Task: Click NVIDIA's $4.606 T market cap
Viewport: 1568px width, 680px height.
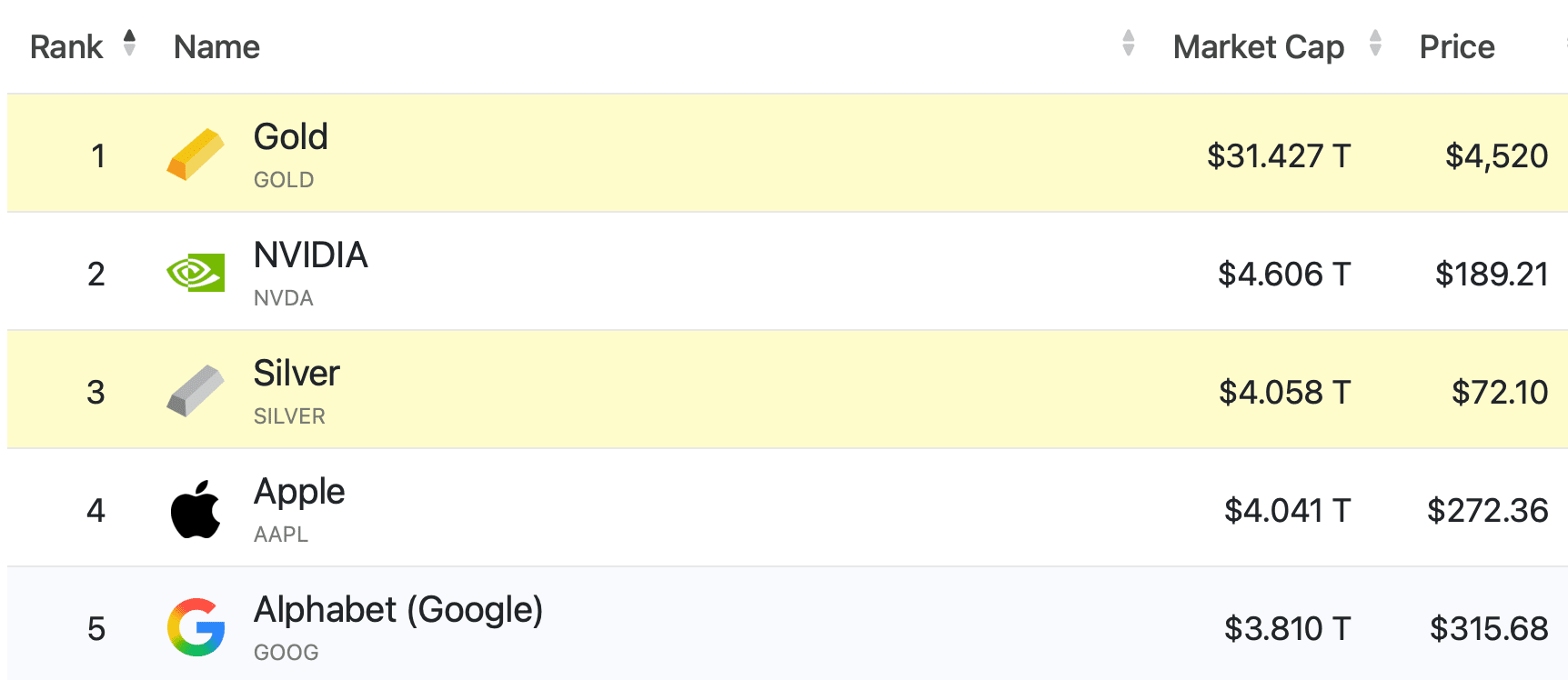Action: (x=1283, y=274)
